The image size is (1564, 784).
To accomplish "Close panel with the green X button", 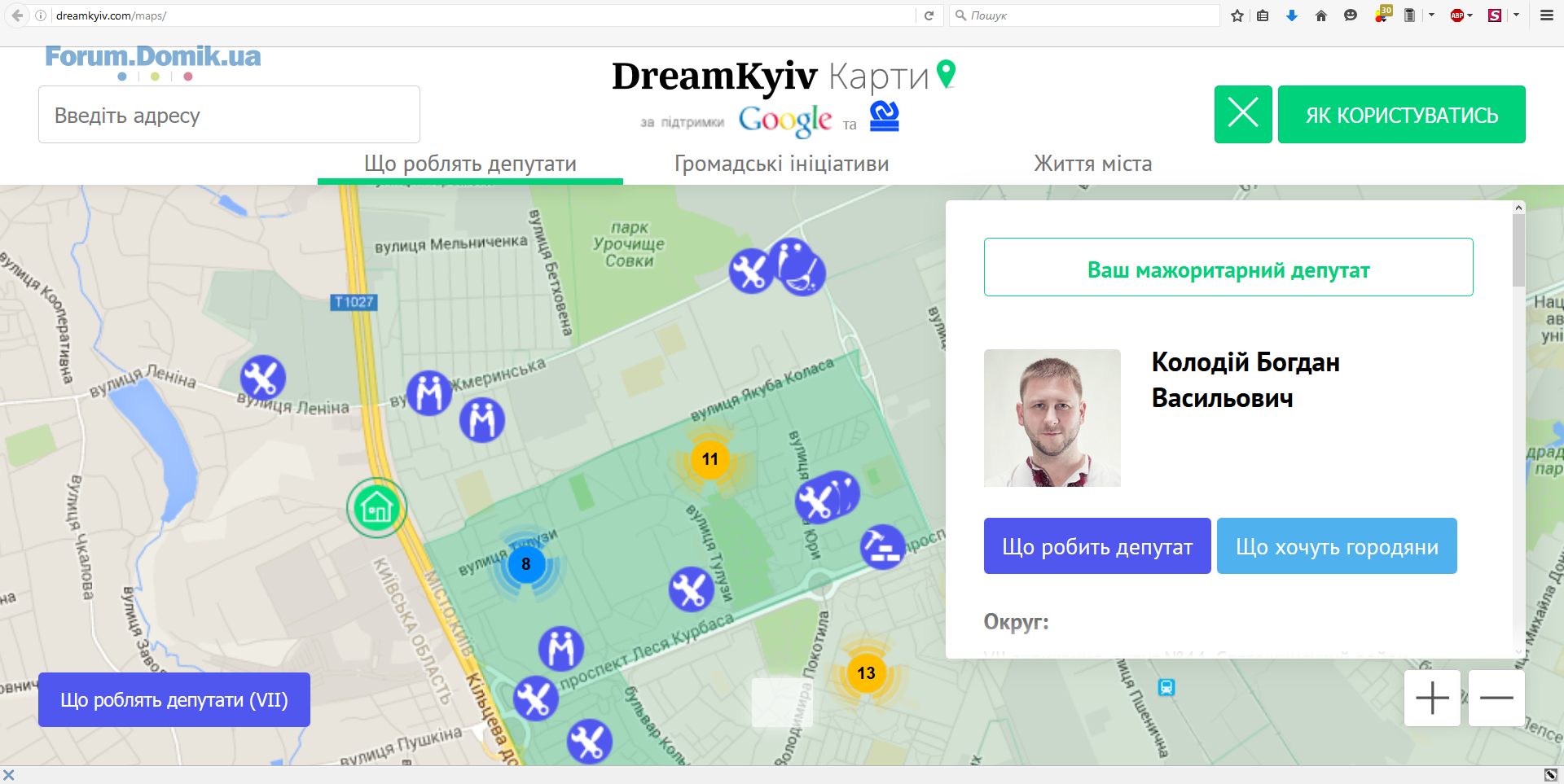I will point(1243,115).
